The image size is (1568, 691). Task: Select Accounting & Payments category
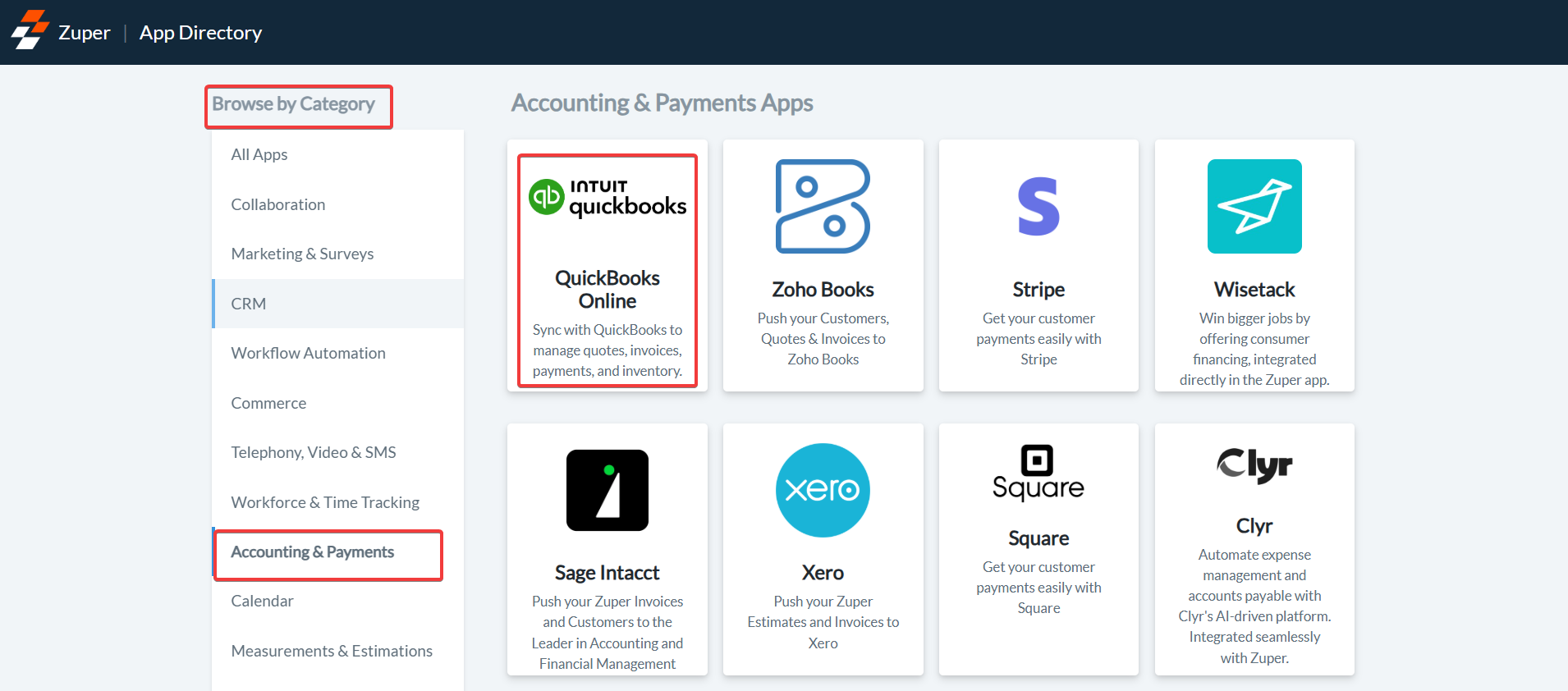(x=338, y=551)
